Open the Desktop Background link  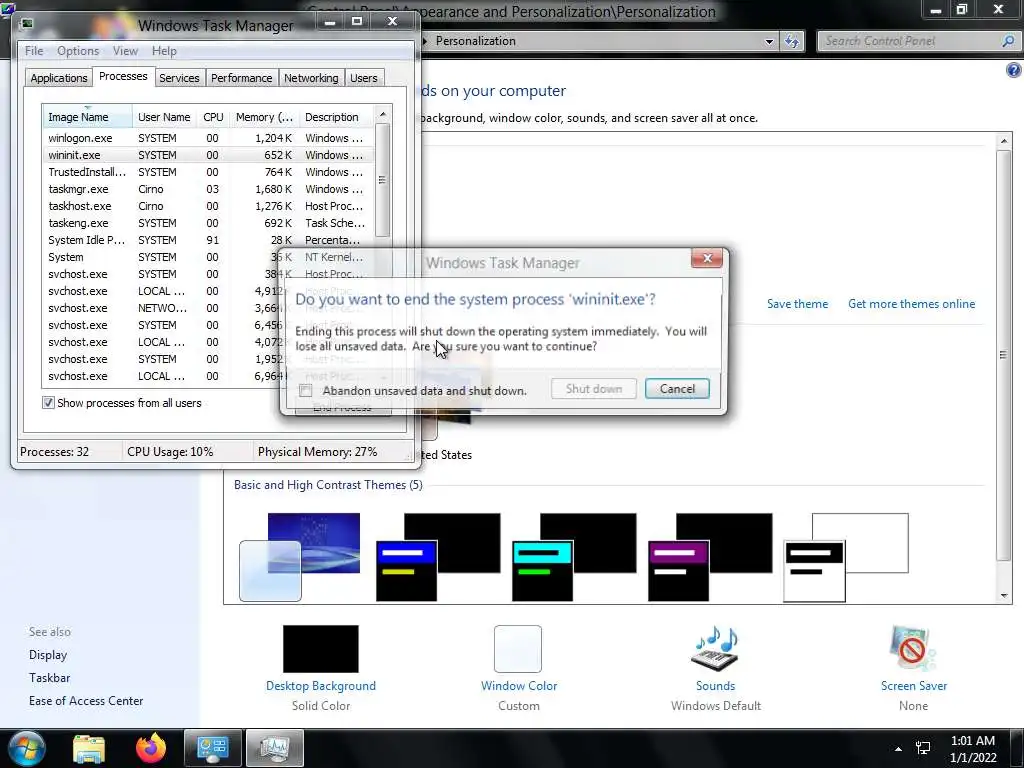(x=321, y=686)
